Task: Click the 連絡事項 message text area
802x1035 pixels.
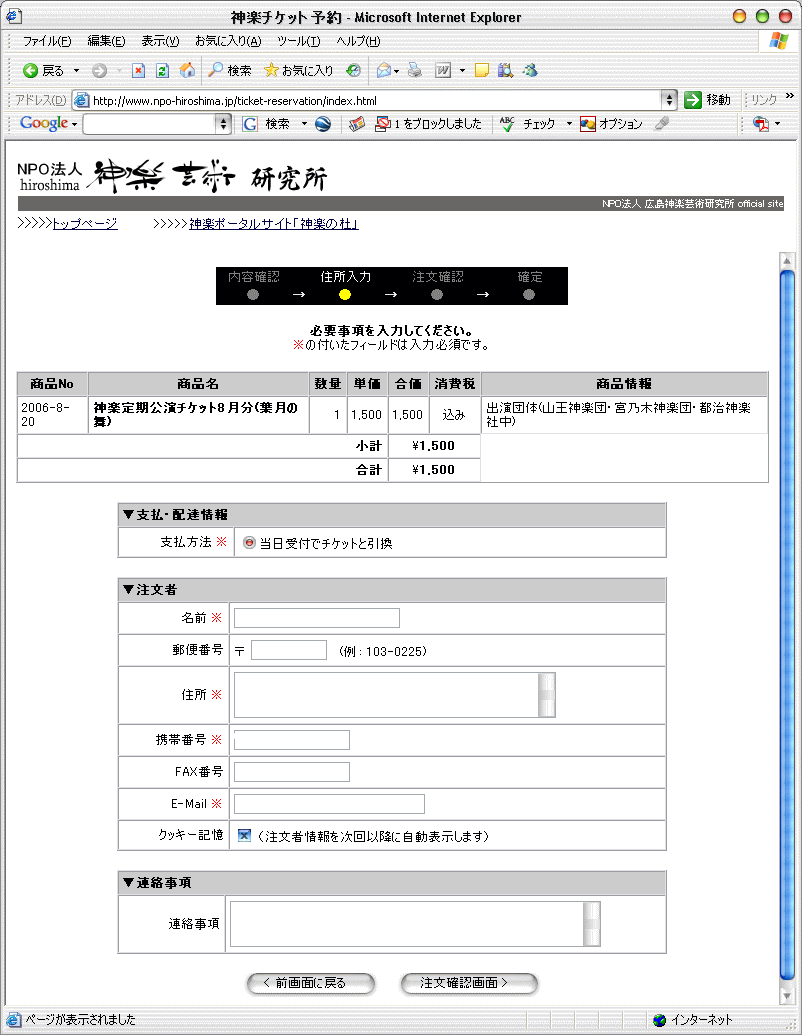Action: tap(415, 923)
